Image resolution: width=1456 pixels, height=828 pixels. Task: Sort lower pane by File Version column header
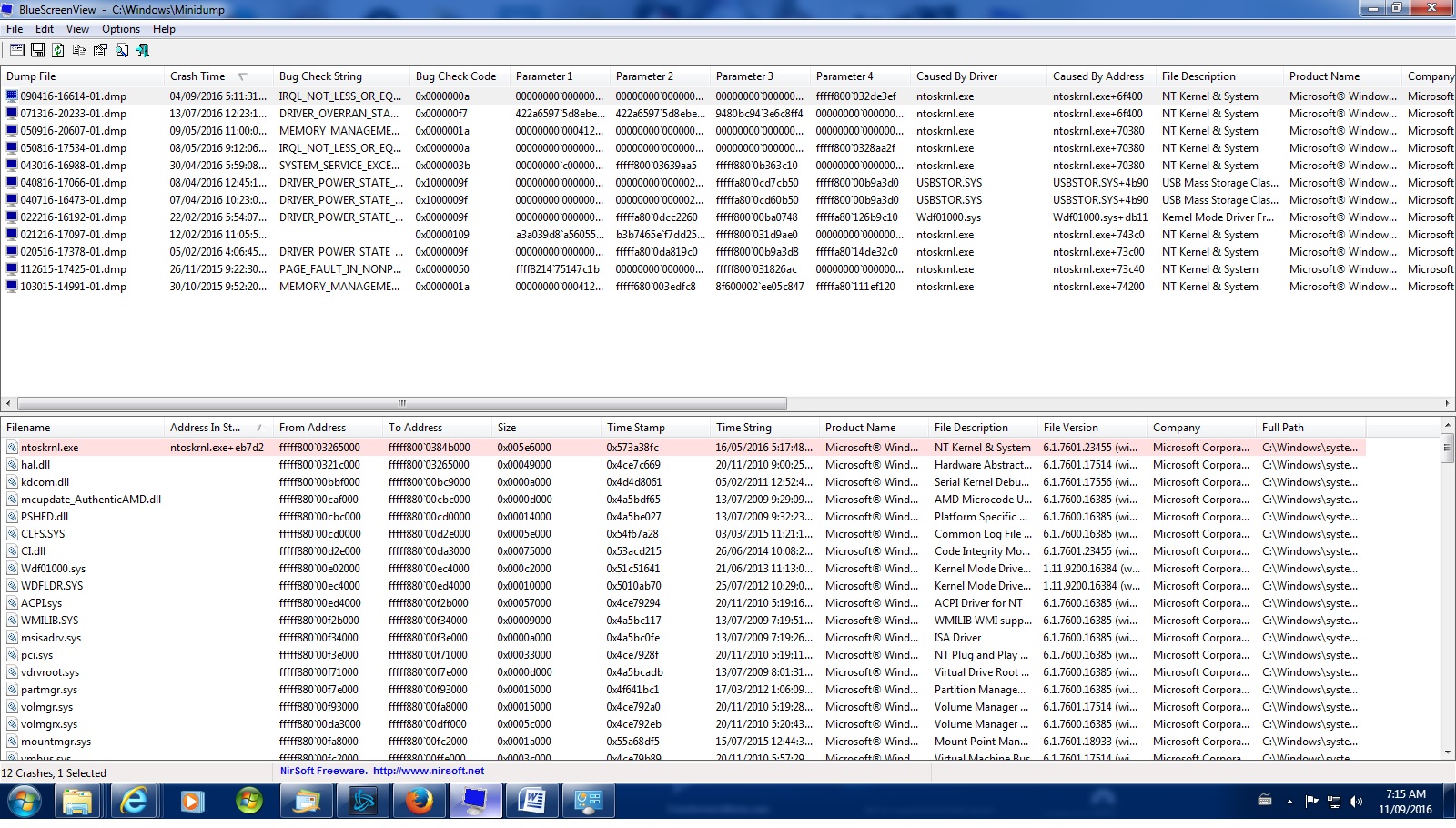[x=1092, y=428]
